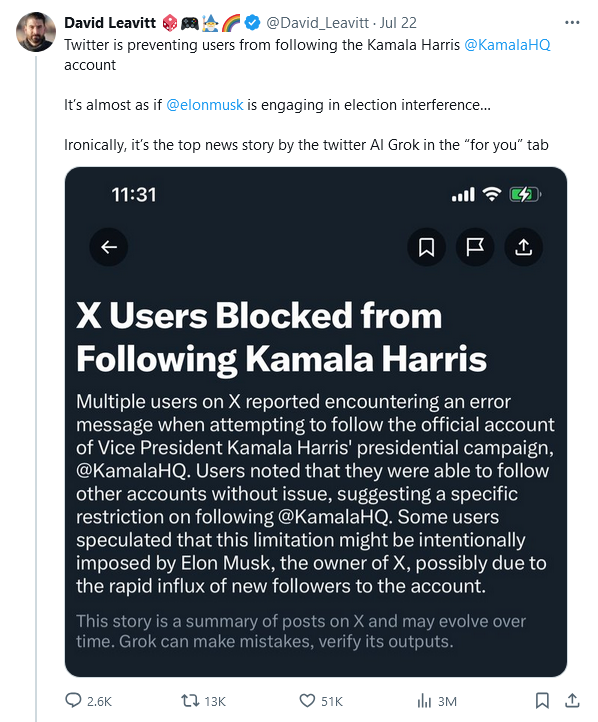Tap the bookmark icon inside the Grok story
Viewport: 598px width, 722px height.
point(426,247)
